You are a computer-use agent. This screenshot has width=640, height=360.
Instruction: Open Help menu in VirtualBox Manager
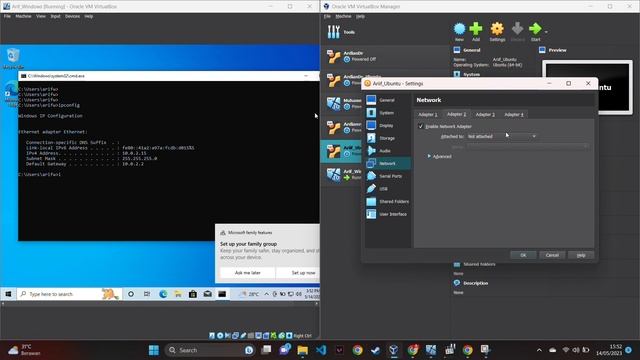(360, 16)
